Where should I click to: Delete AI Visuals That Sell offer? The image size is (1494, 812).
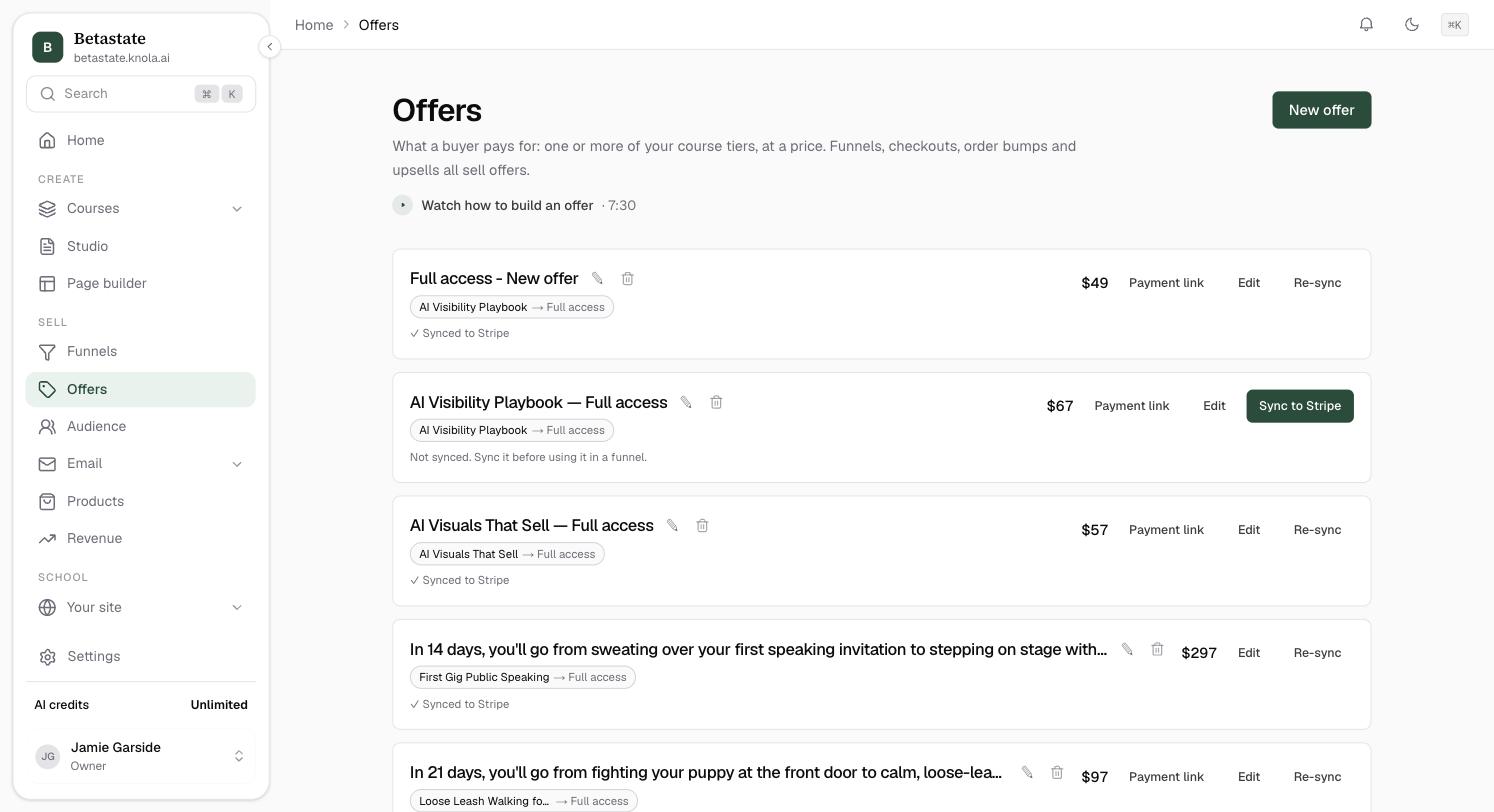point(702,525)
